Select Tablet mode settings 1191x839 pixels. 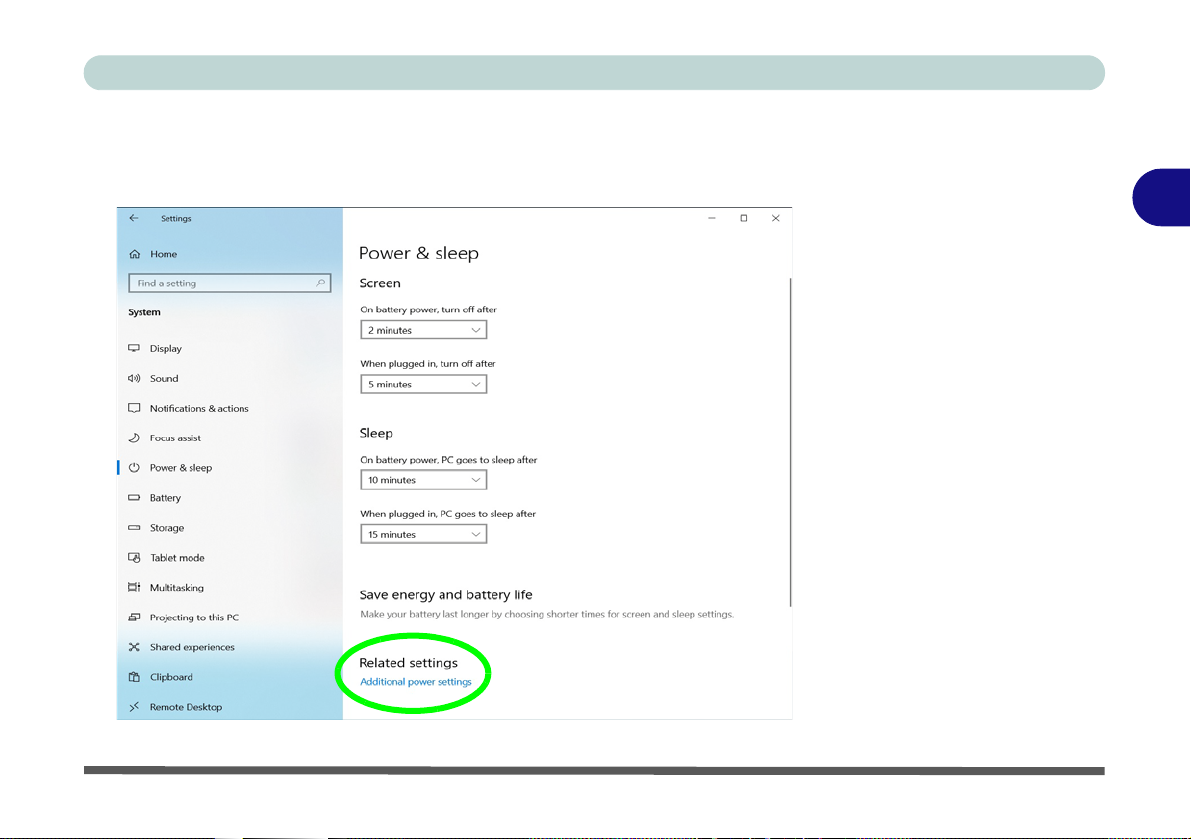click(x=177, y=558)
